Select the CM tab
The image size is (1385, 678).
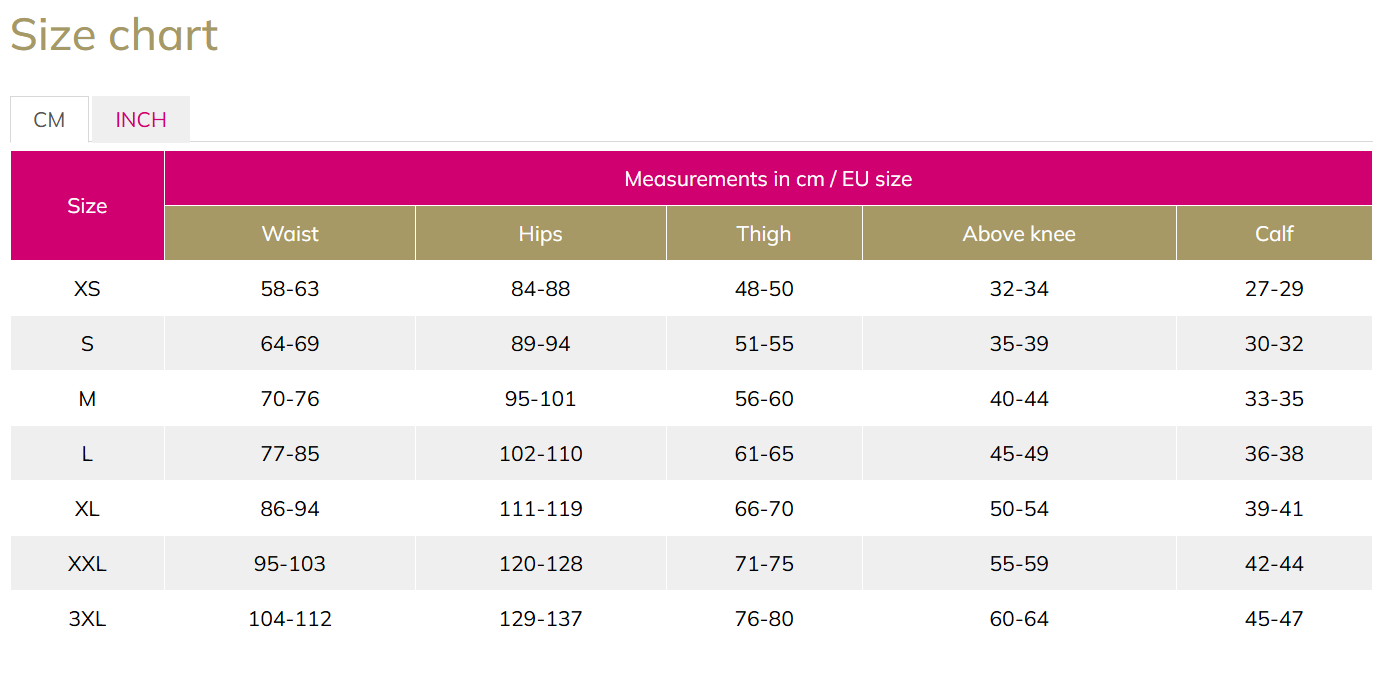coord(49,120)
